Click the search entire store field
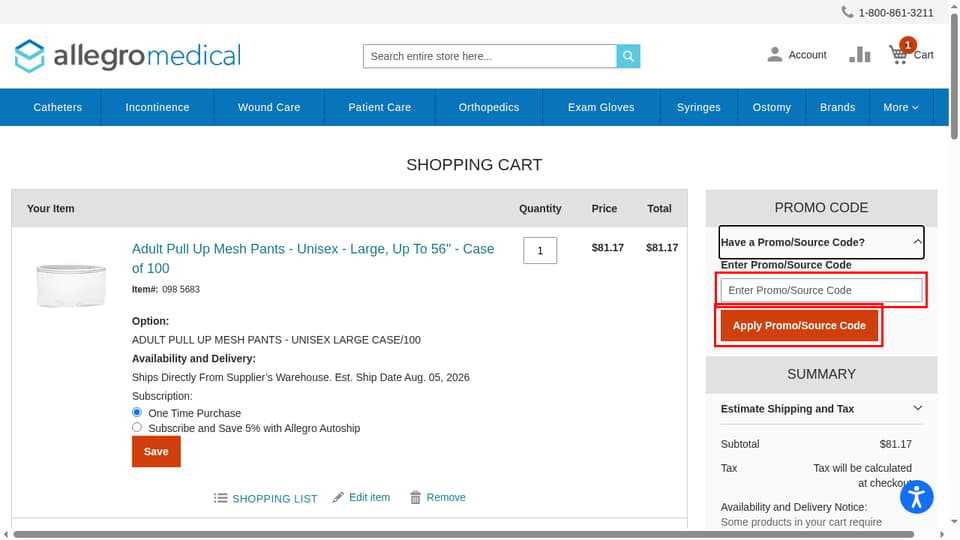The width and height of the screenshot is (960, 540). coord(490,56)
